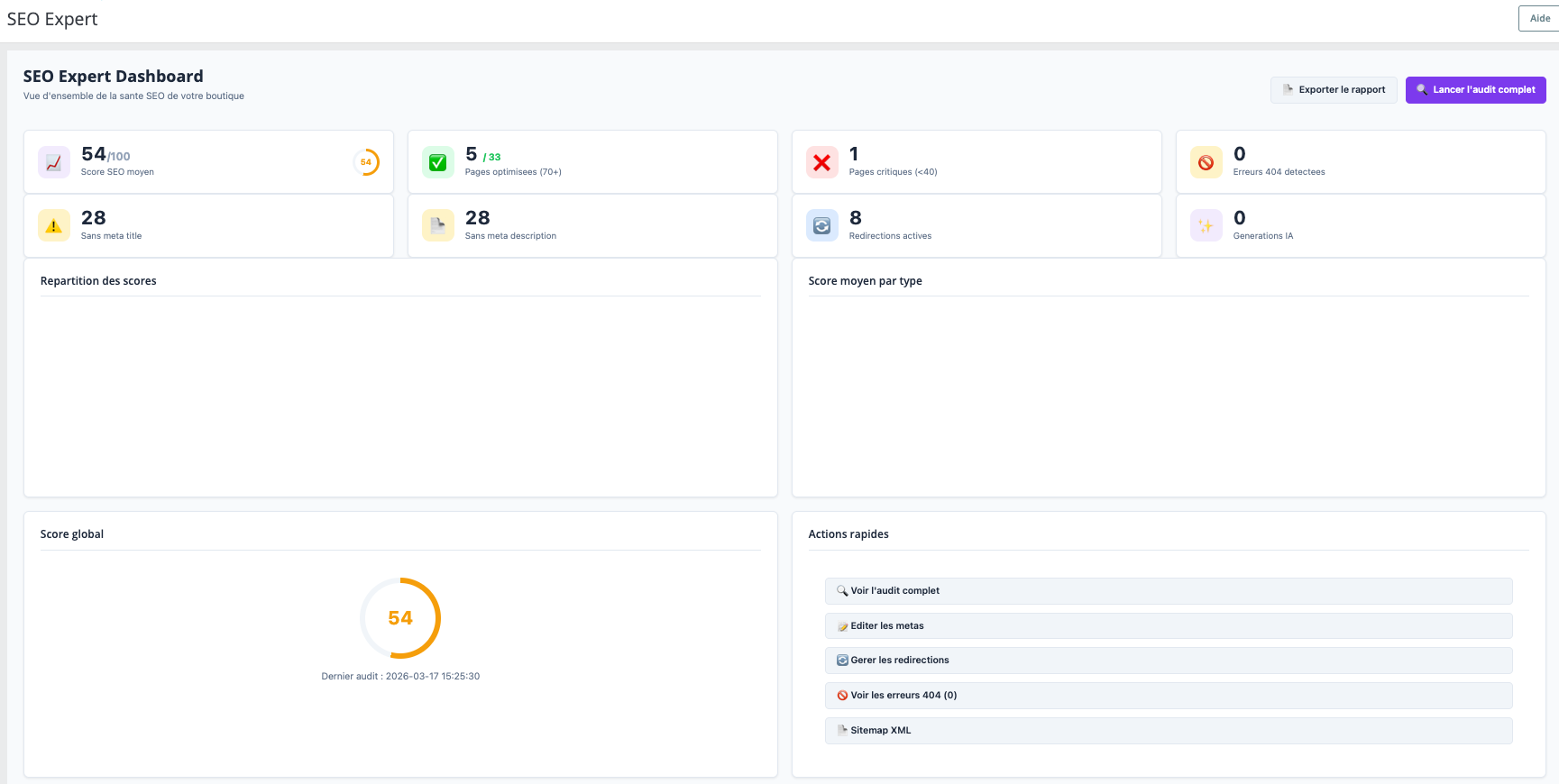The height and width of the screenshot is (784, 1559).
Task: Click the magnifier icon in Voir l'audit complet
Action: (842, 591)
